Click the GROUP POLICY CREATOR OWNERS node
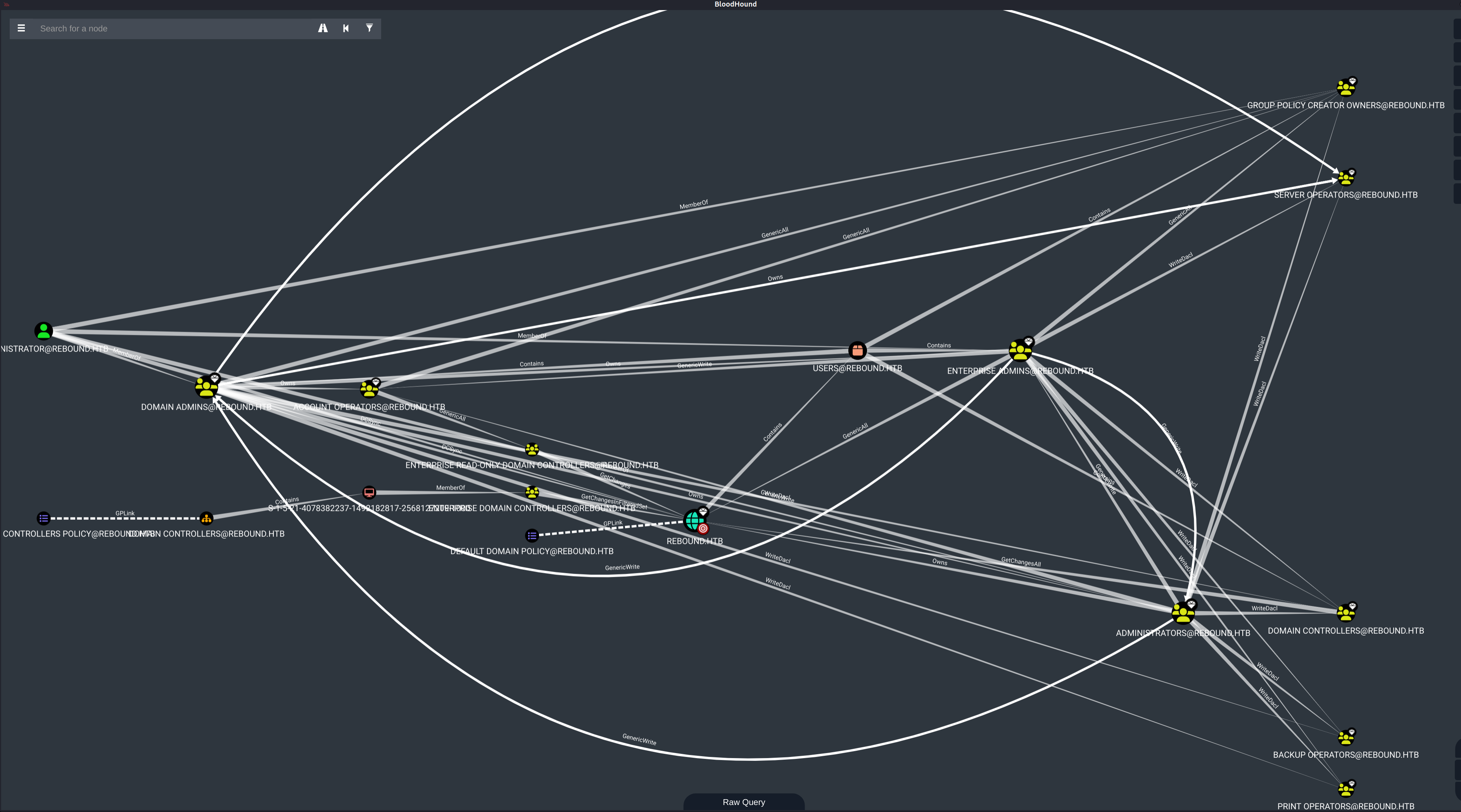This screenshot has height=812, width=1461. [1345, 88]
